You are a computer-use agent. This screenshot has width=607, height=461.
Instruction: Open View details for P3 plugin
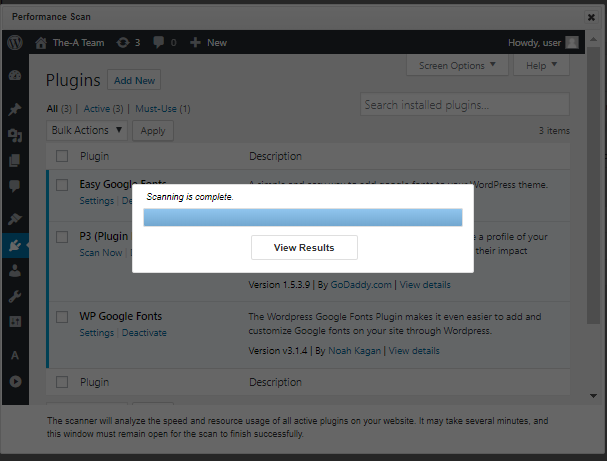coord(425,285)
